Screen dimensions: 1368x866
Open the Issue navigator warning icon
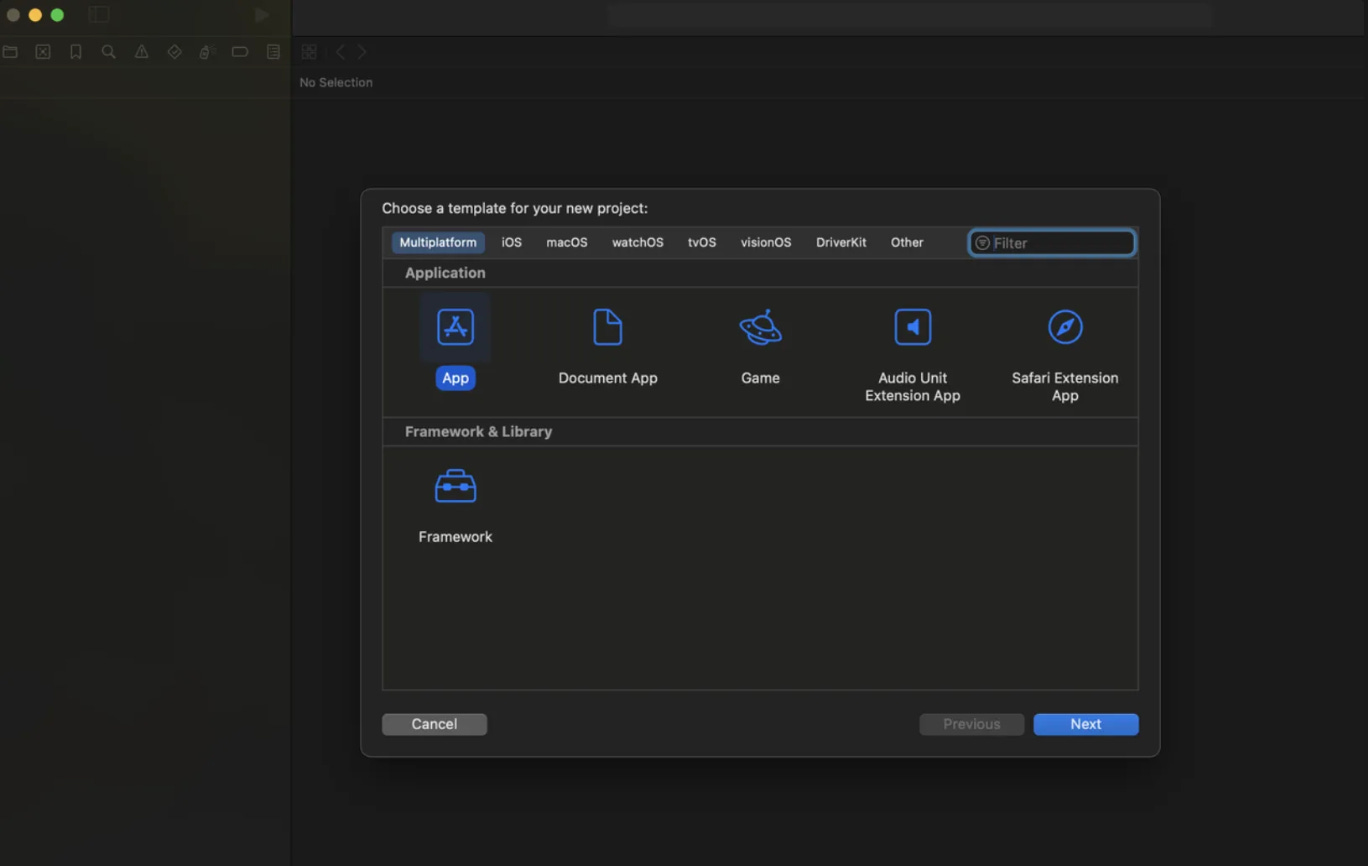pos(141,52)
